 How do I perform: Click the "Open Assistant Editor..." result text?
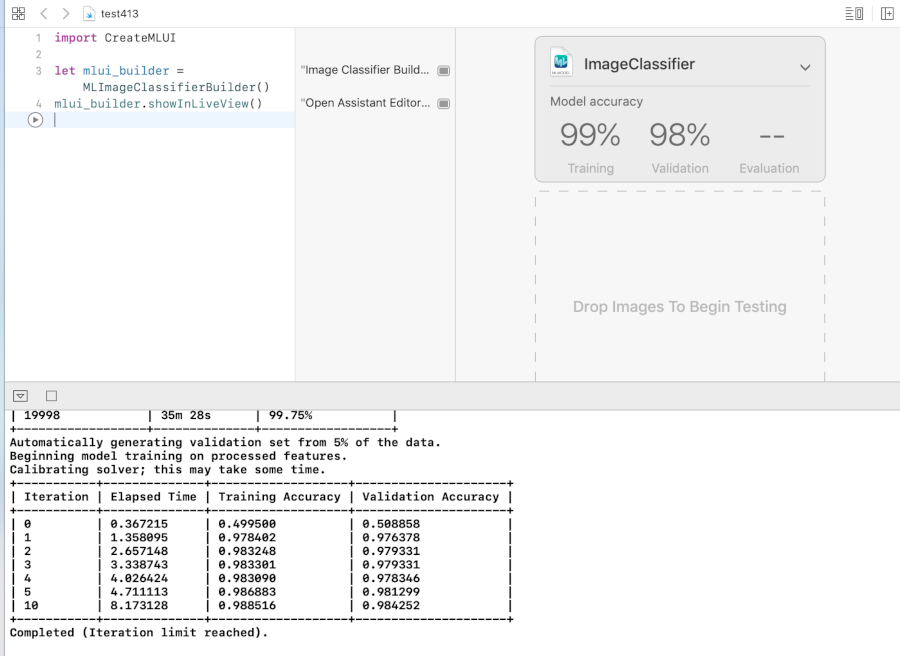(365, 103)
